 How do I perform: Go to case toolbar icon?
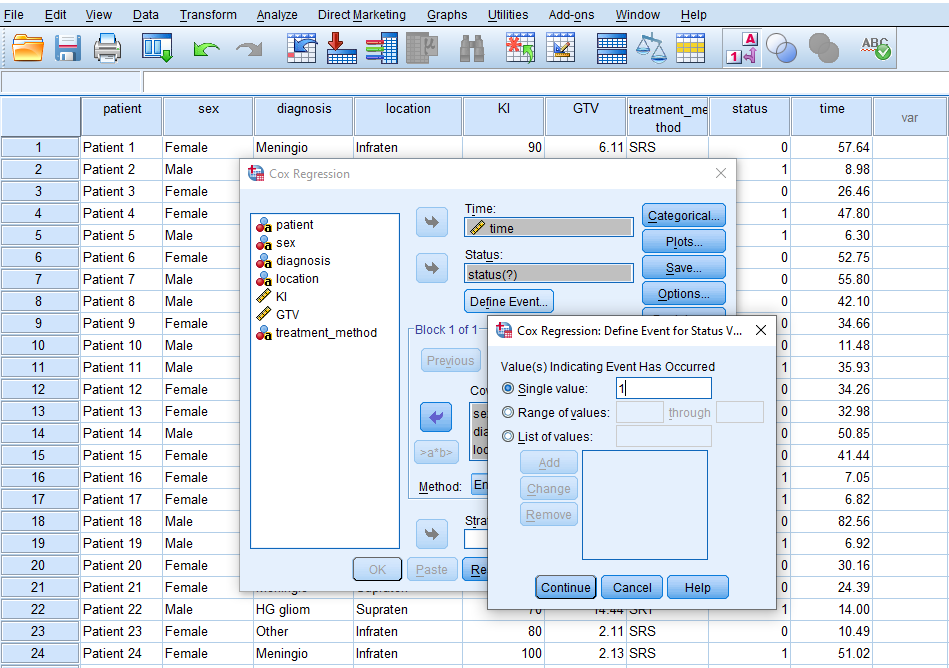[301, 48]
